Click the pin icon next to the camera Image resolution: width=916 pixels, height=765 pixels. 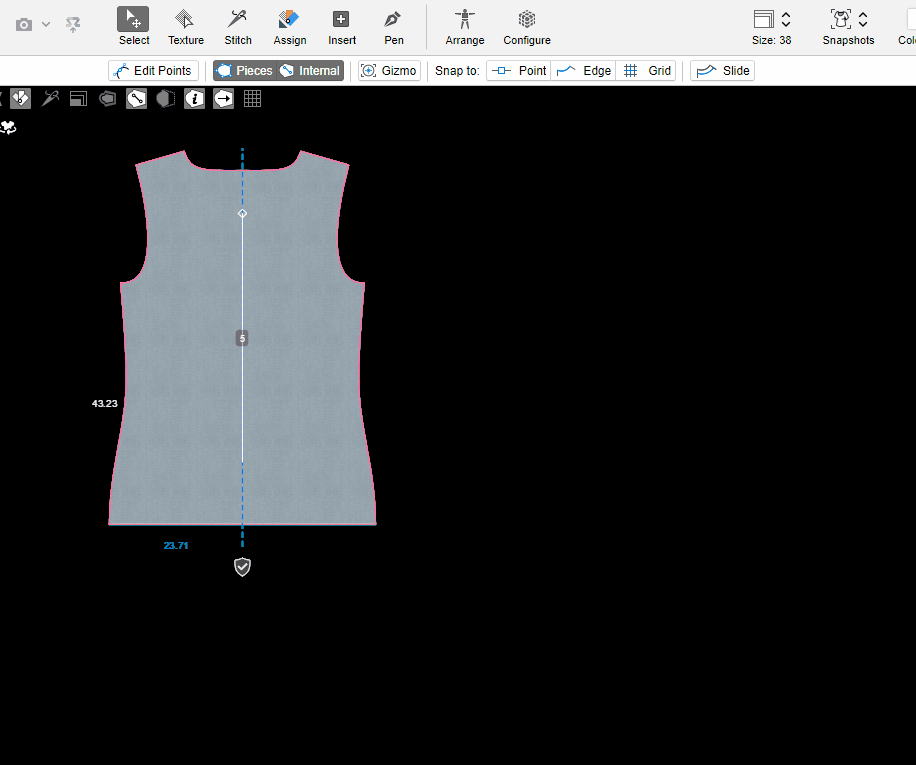tap(73, 25)
